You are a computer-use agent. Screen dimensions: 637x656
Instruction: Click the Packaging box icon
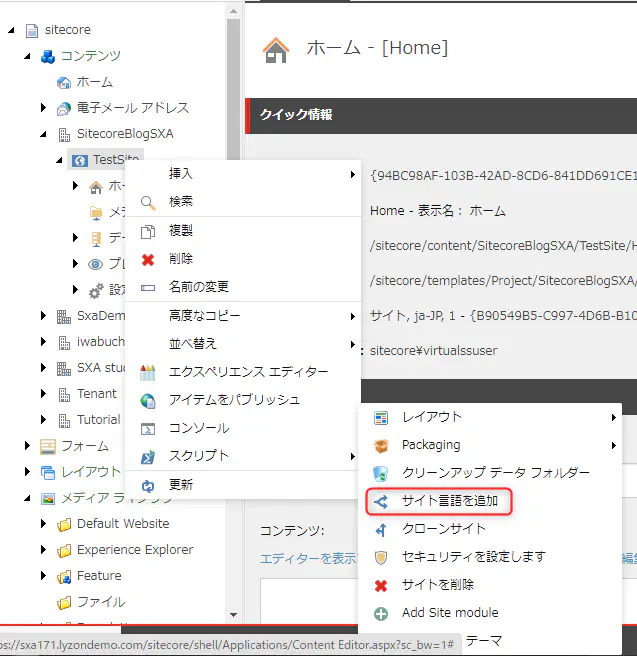[x=381, y=446]
